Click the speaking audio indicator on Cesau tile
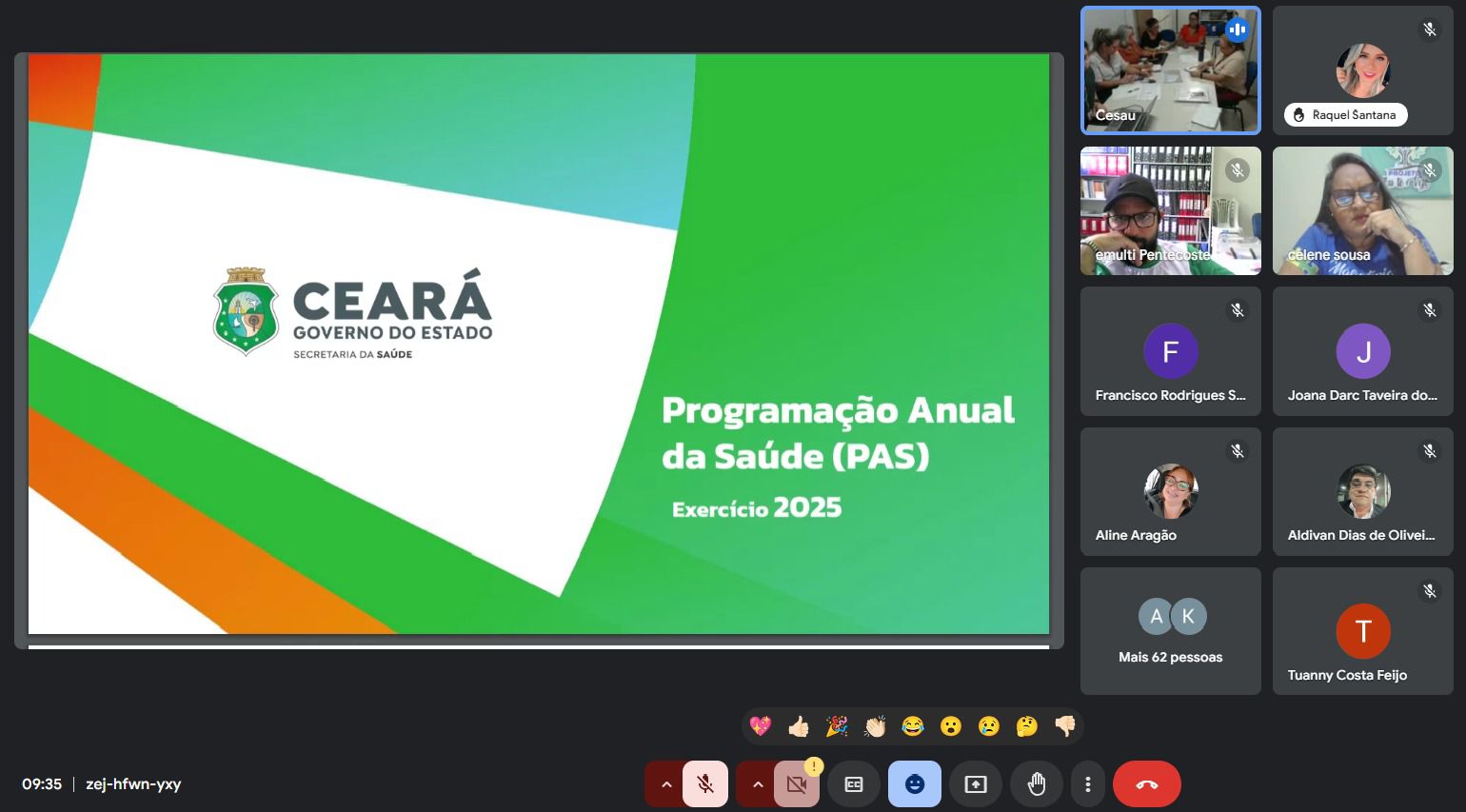The height and width of the screenshot is (812, 1466). tap(1237, 30)
